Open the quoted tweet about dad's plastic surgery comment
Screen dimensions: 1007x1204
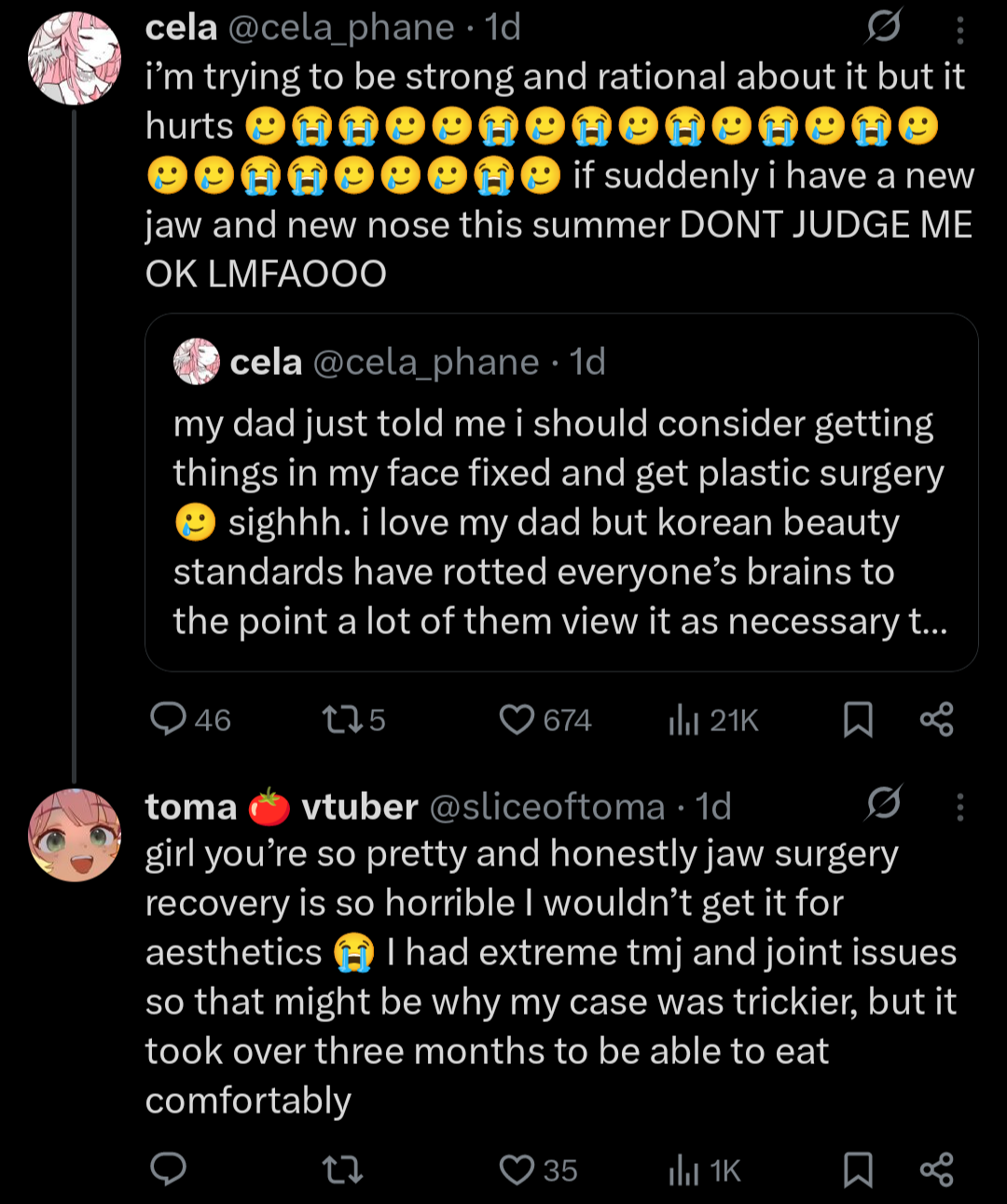[560, 522]
